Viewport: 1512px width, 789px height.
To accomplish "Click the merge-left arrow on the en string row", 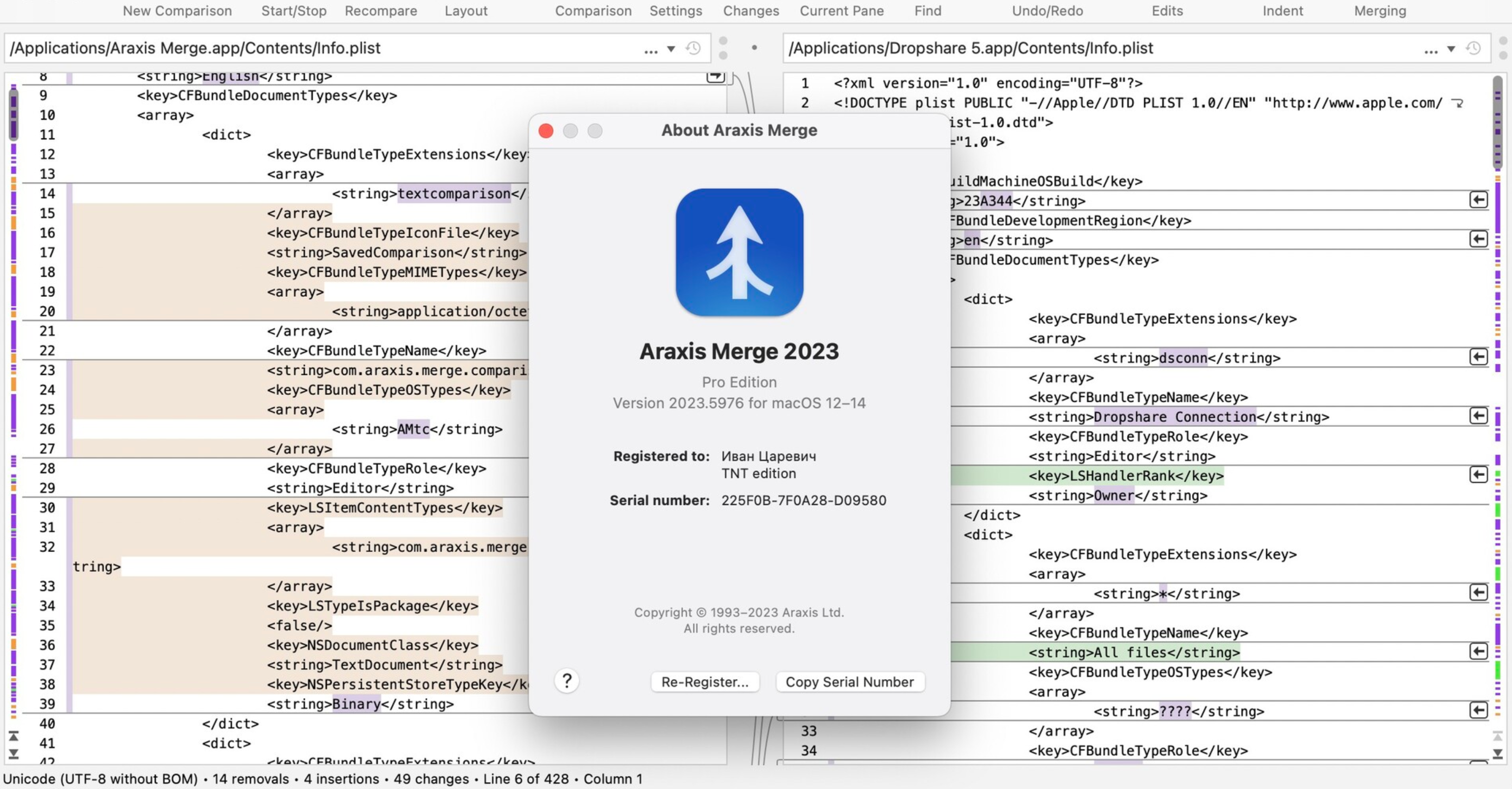I will tap(1479, 240).
